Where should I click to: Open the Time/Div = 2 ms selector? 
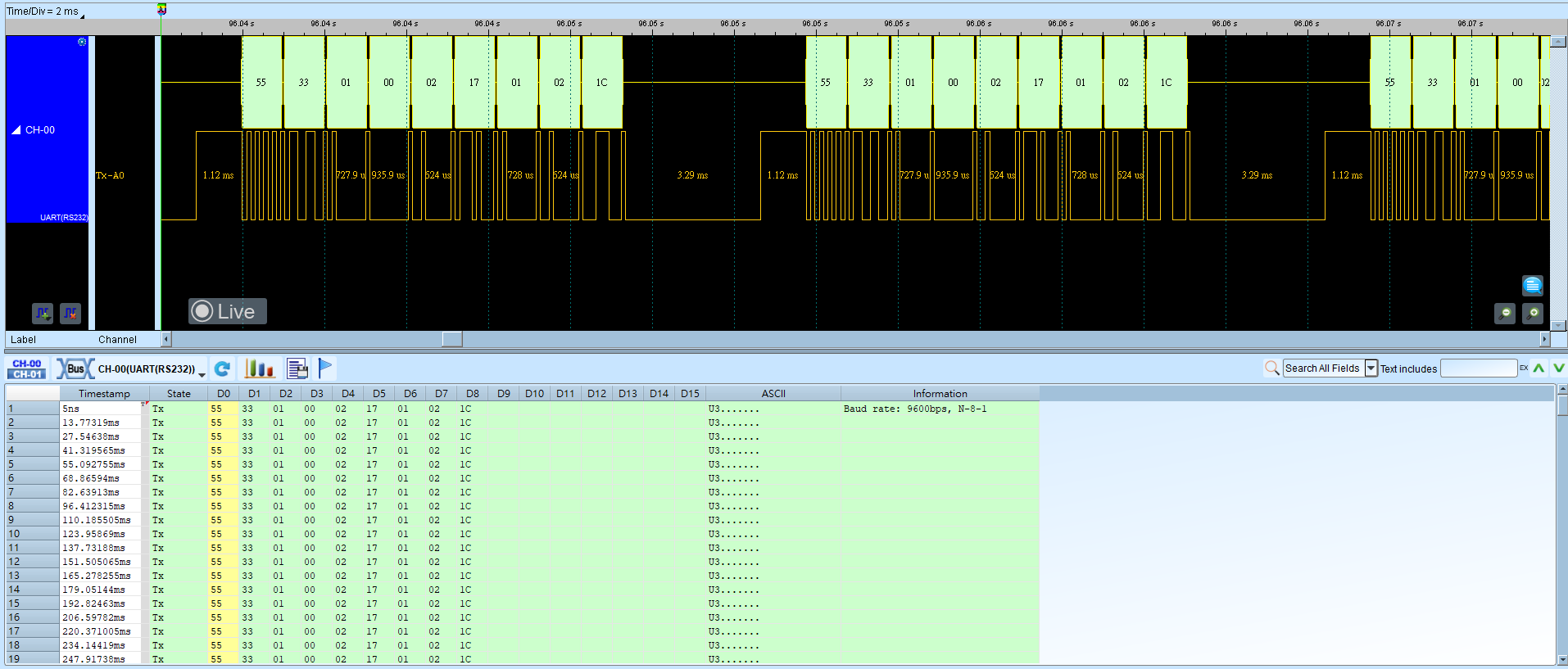click(x=44, y=11)
